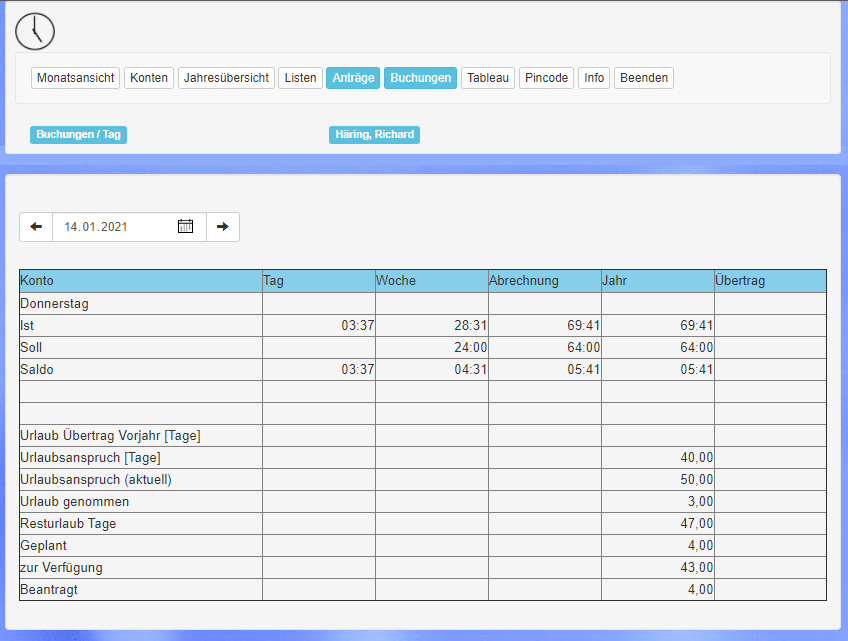Open the Pincode page

pos(546,78)
